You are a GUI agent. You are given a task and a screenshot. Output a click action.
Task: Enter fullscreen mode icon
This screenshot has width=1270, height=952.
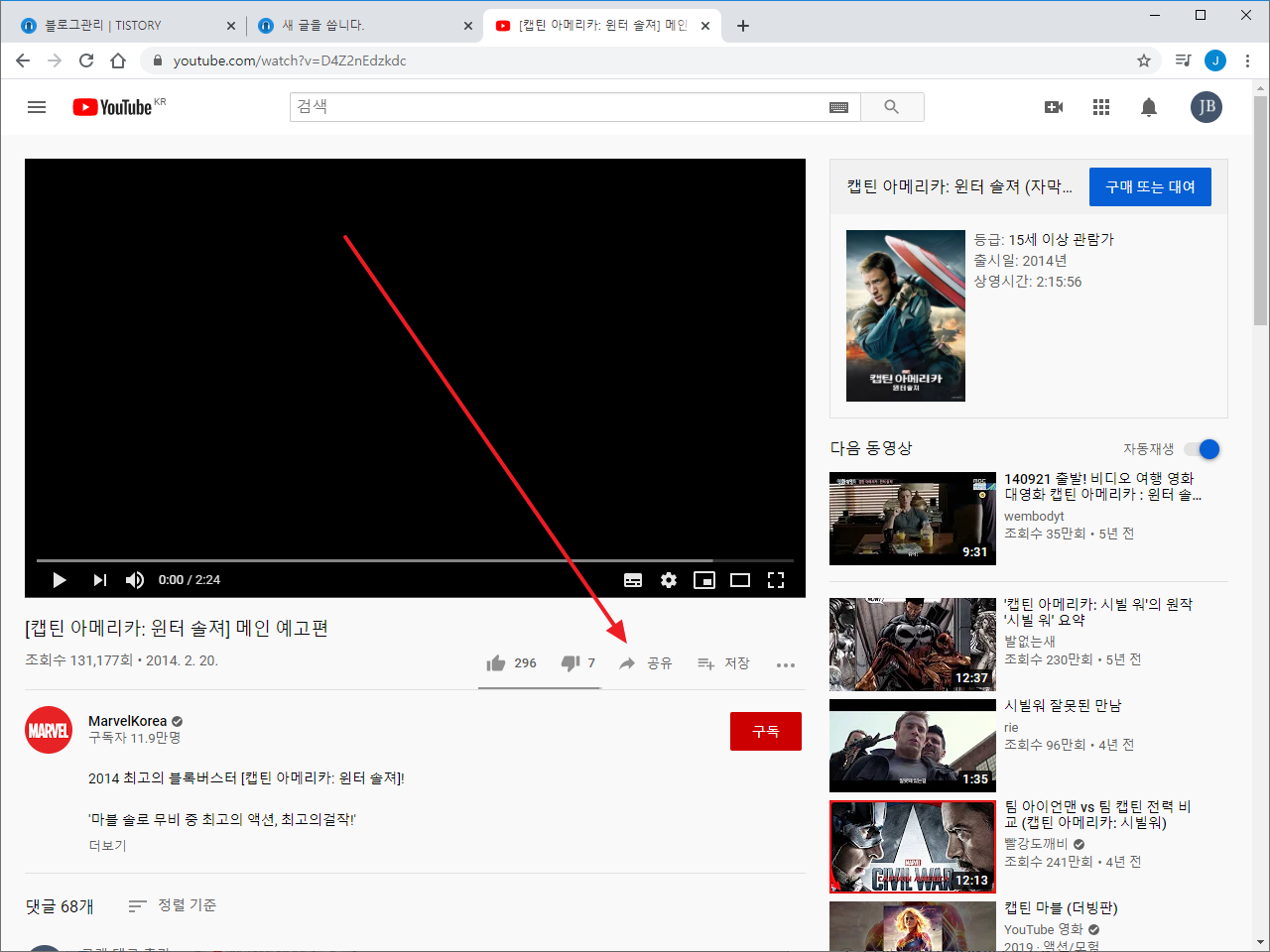(x=776, y=580)
